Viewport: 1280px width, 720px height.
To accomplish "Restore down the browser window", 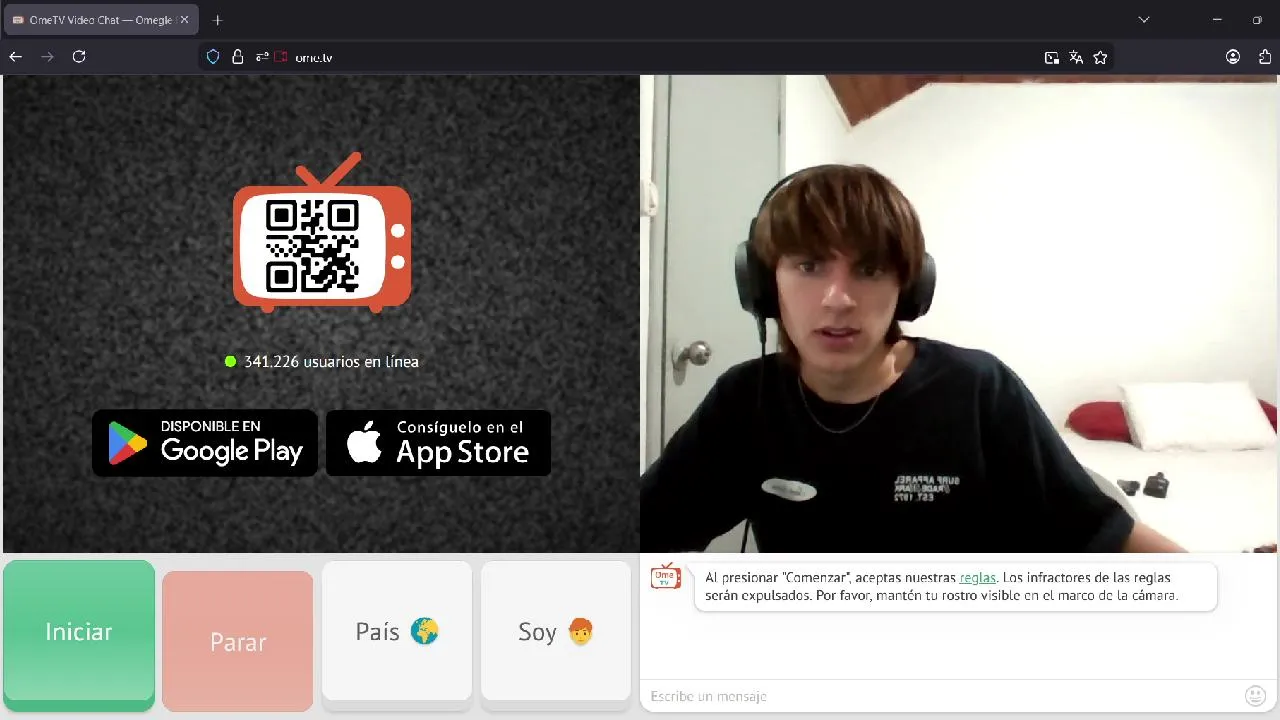I will 1257,19.
